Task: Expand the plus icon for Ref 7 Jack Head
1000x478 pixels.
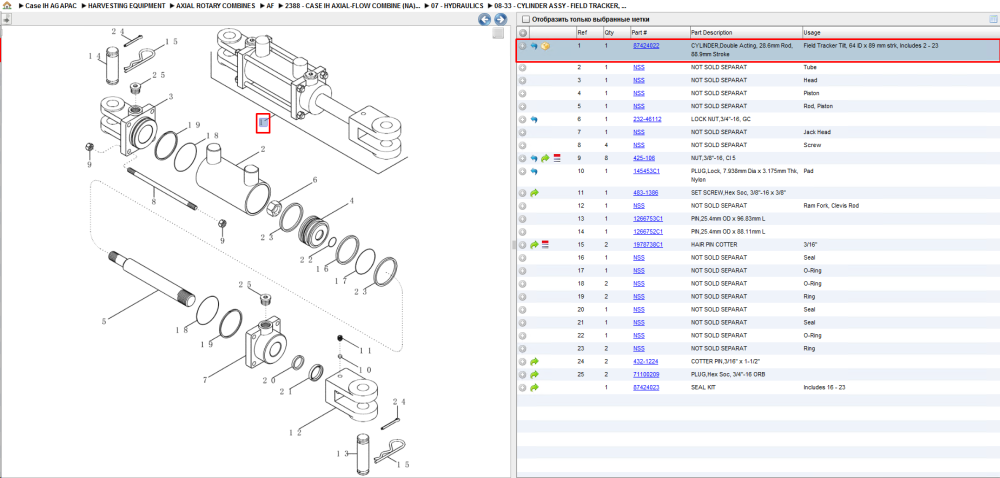Action: pos(523,132)
